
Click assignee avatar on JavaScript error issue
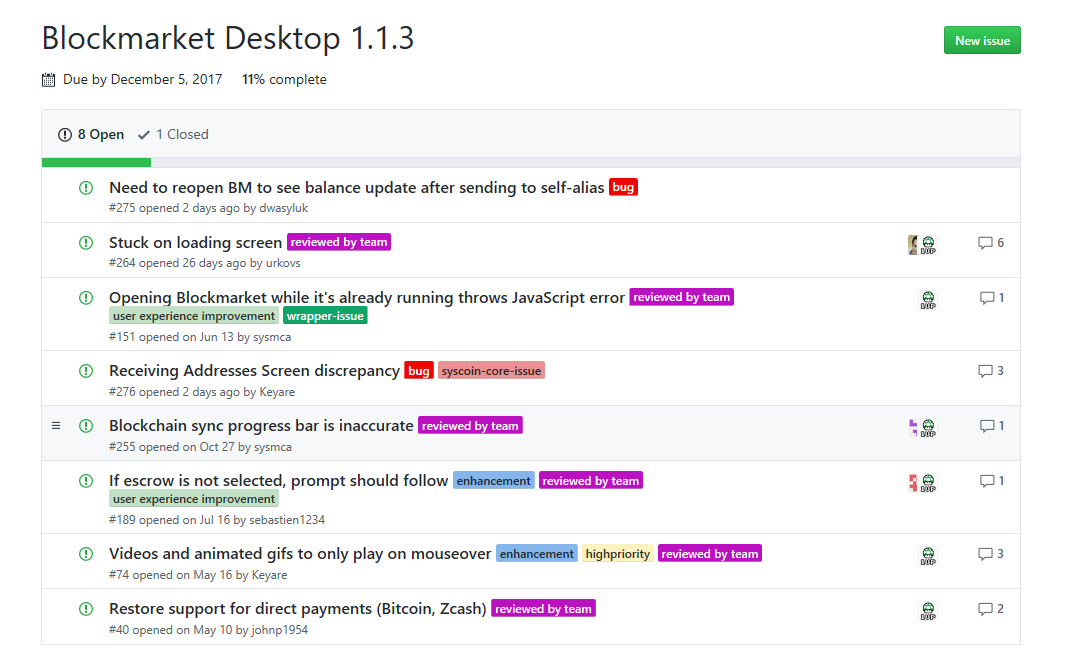pyautogui.click(x=928, y=299)
